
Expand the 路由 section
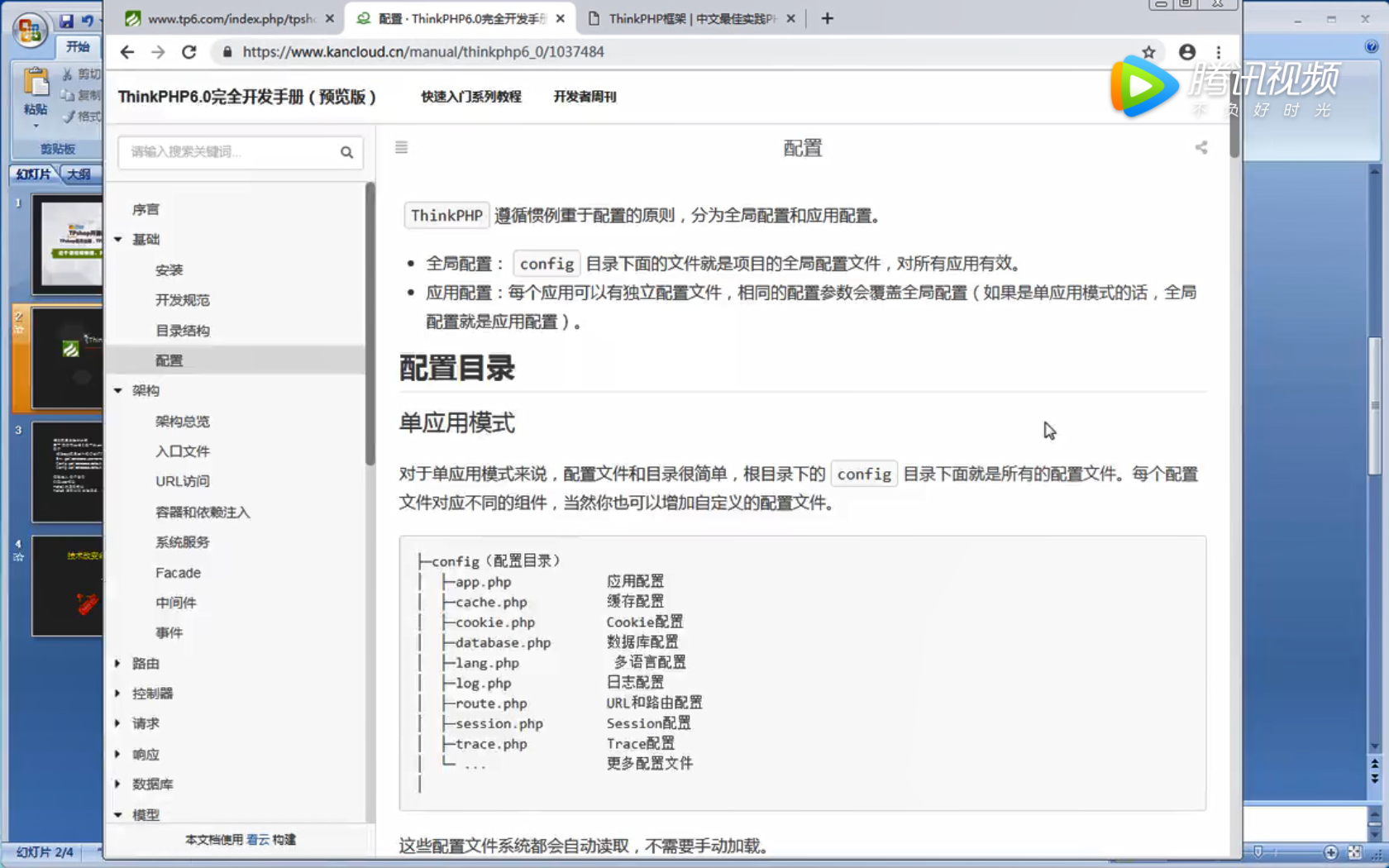tap(118, 664)
